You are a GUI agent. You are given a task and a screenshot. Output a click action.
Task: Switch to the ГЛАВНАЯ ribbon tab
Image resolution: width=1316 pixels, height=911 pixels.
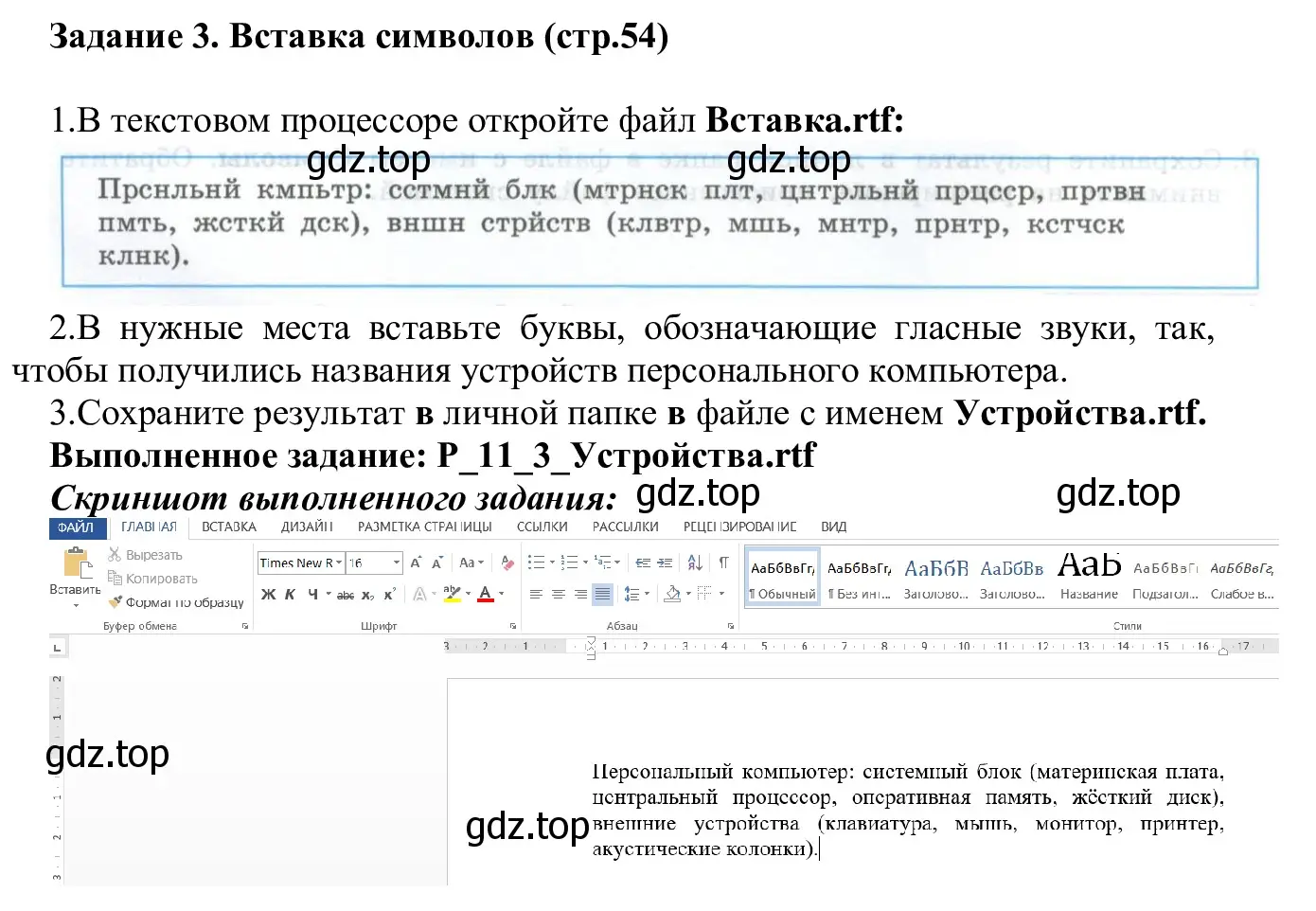click(149, 527)
